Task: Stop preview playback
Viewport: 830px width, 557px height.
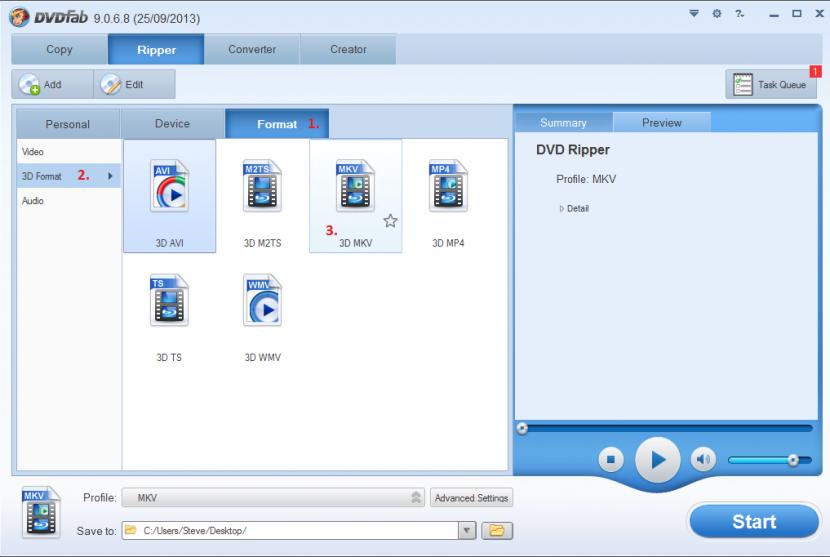Action: point(611,459)
